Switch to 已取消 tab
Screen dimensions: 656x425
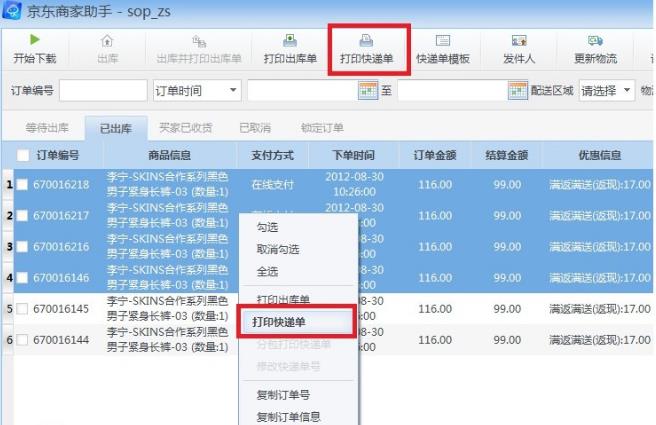[255, 128]
